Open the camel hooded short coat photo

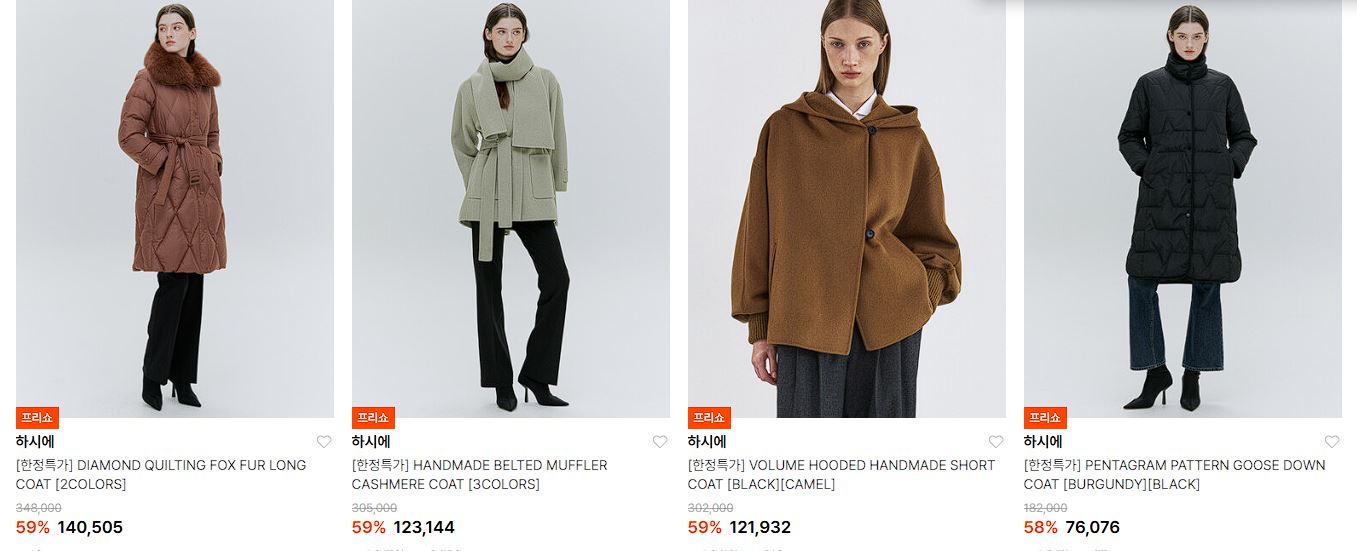(847, 209)
